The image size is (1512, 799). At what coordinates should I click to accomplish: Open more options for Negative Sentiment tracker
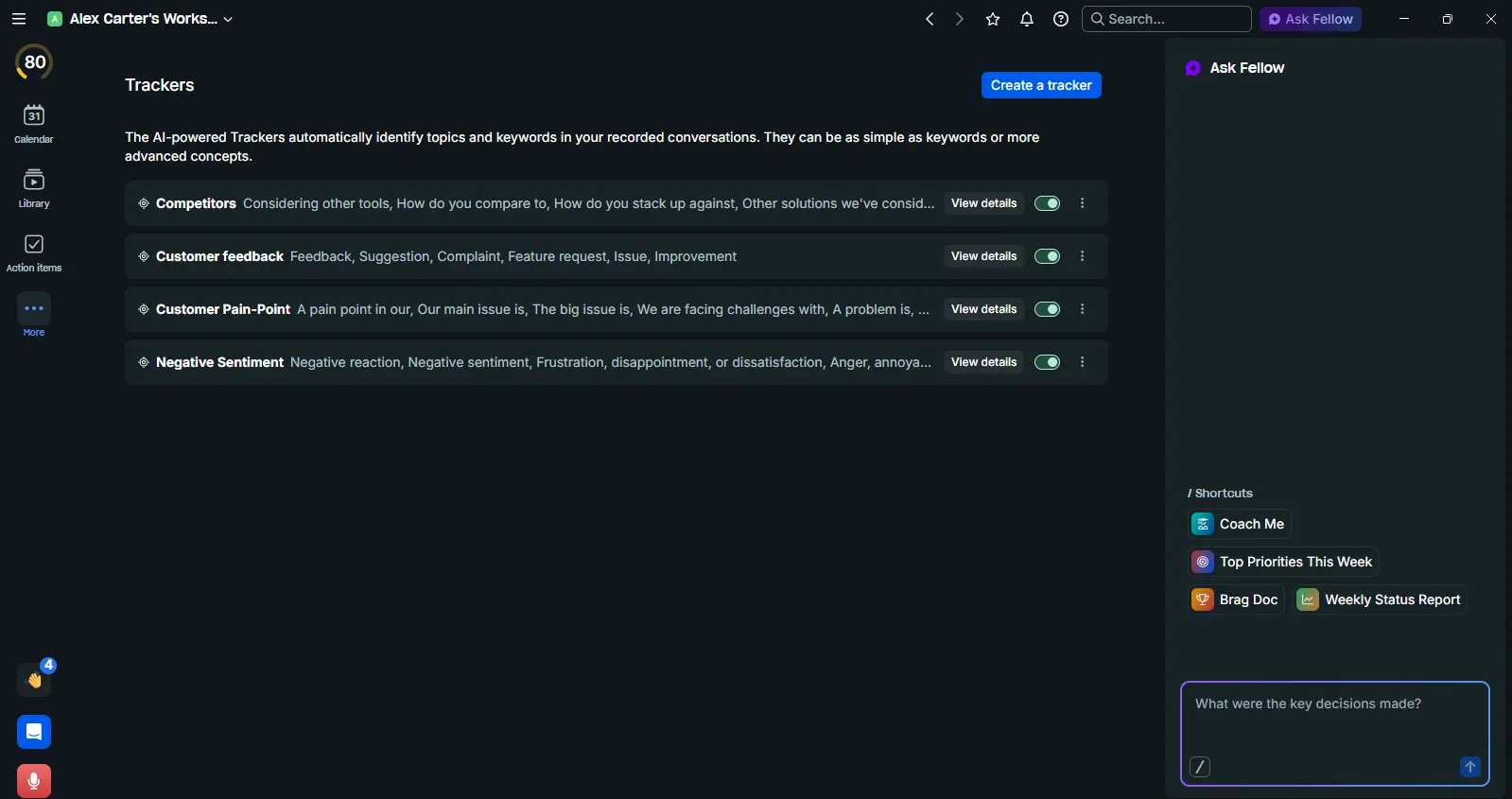(1083, 362)
